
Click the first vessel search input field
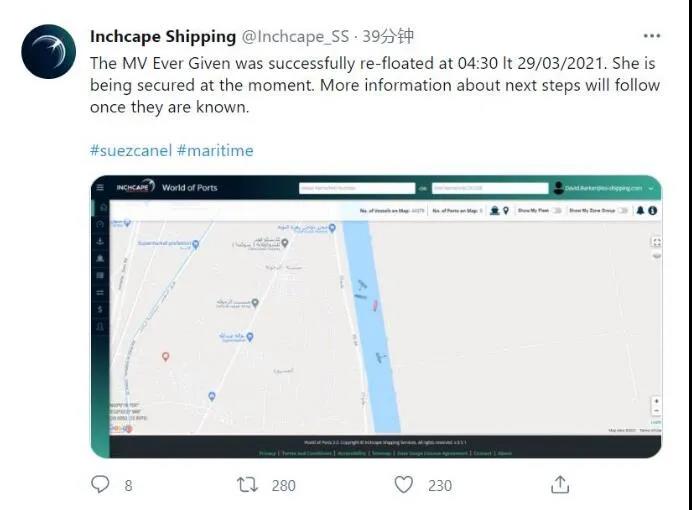click(357, 188)
